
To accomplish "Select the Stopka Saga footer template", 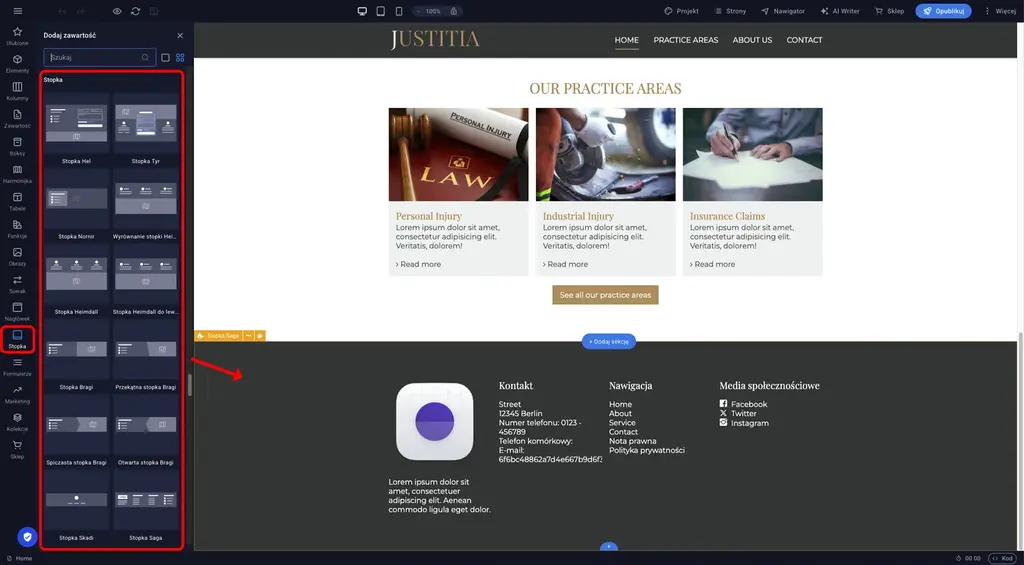I will pos(146,506).
